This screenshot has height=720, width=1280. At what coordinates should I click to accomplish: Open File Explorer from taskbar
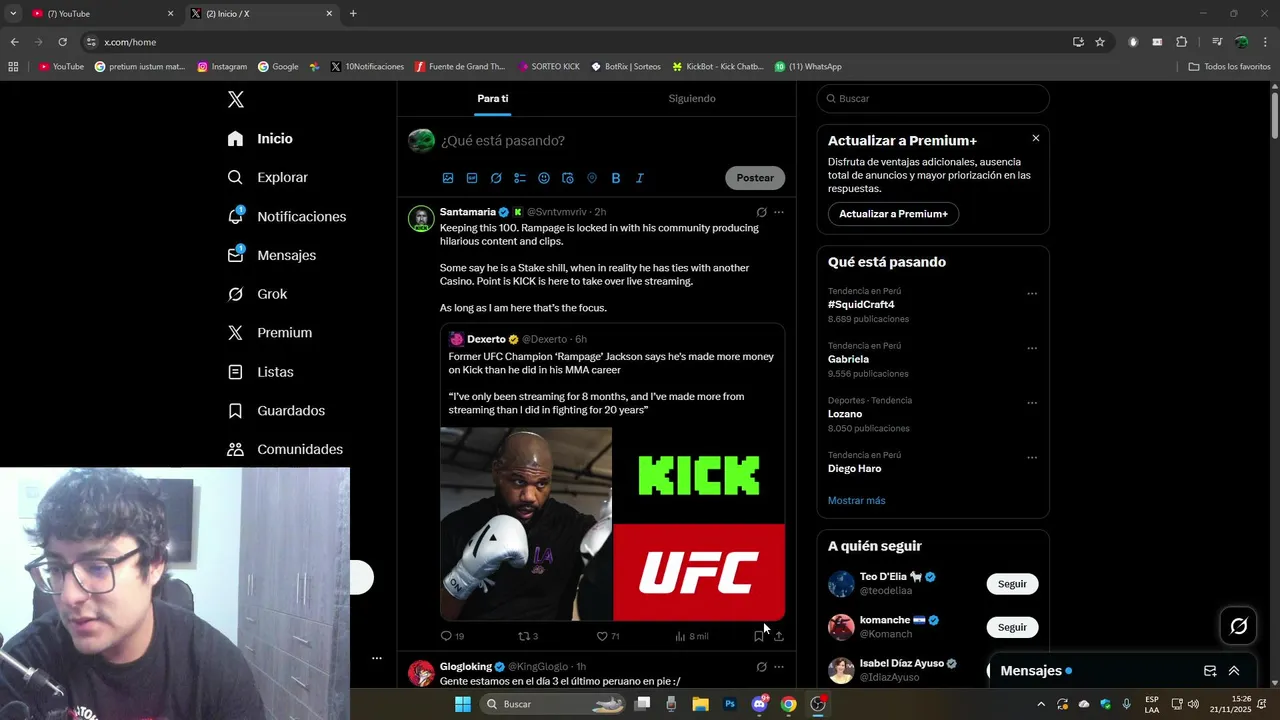(701, 704)
